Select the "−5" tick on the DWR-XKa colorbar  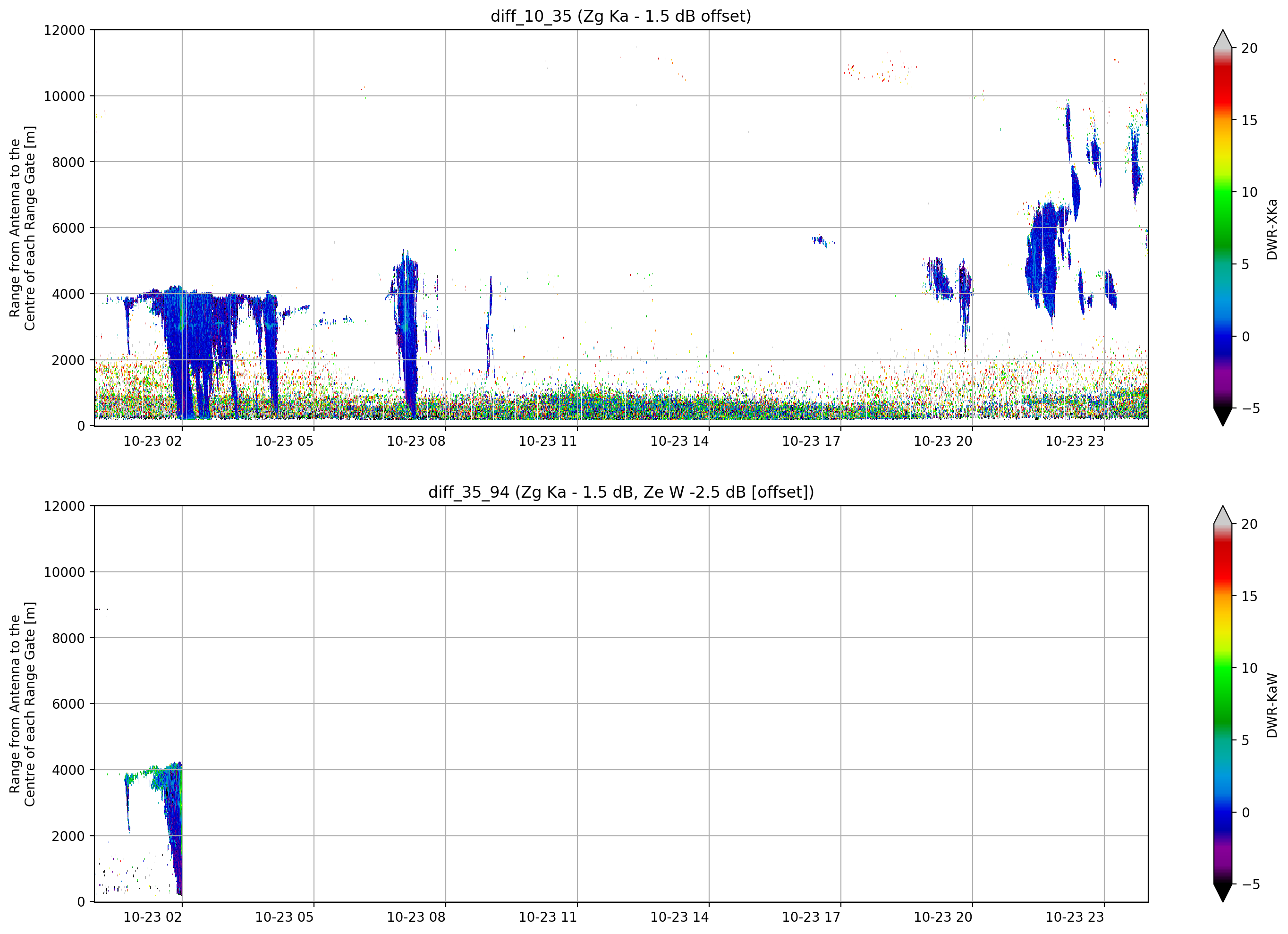pos(1251,408)
